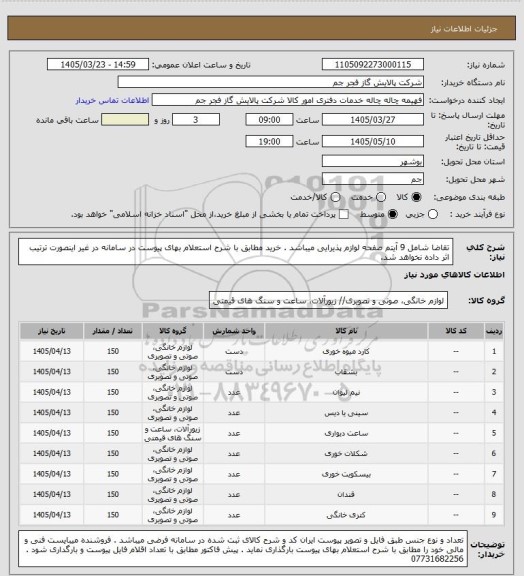The image size is (524, 576).
Task: Click item name شکلات خوری
Action: point(346,454)
